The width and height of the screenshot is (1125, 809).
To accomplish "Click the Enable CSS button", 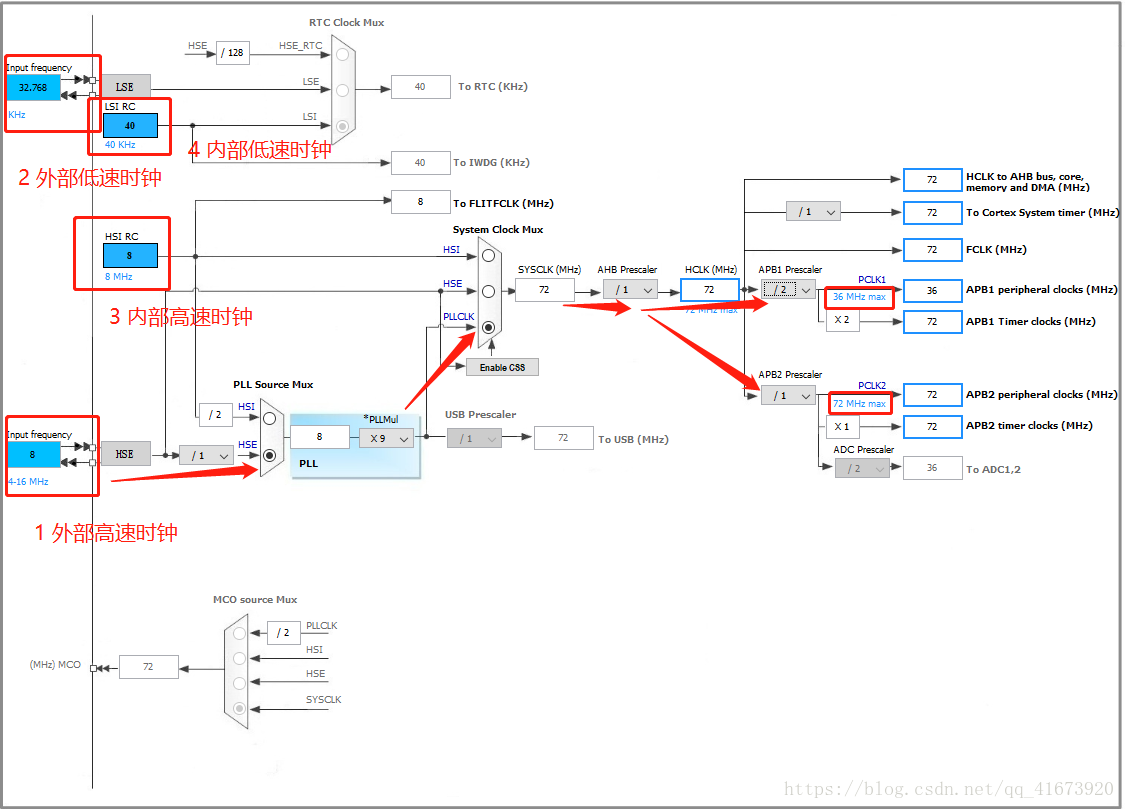I will tap(502, 367).
